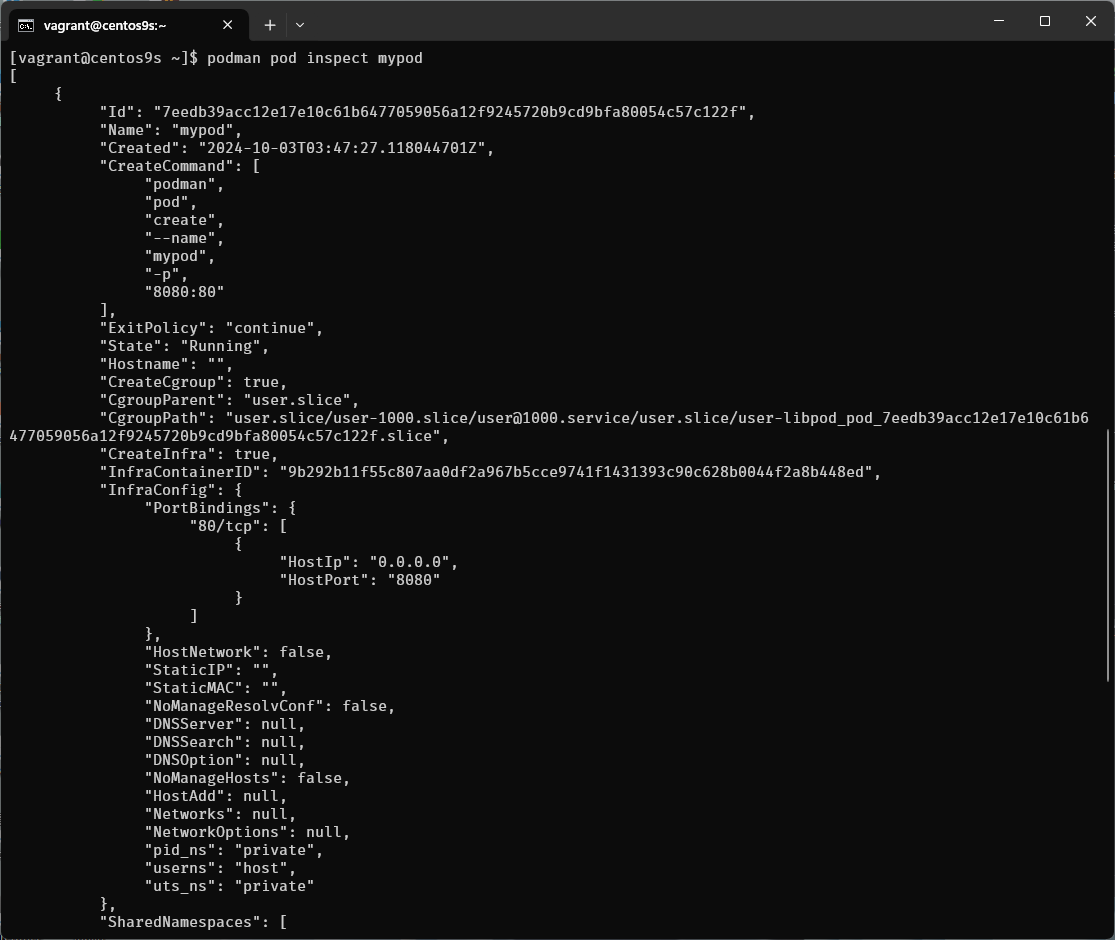Open a new terminal tab

270,25
